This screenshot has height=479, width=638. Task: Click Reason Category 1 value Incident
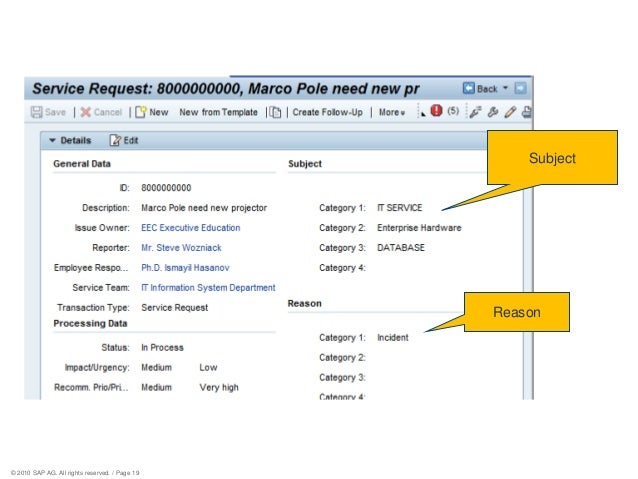pyautogui.click(x=393, y=338)
